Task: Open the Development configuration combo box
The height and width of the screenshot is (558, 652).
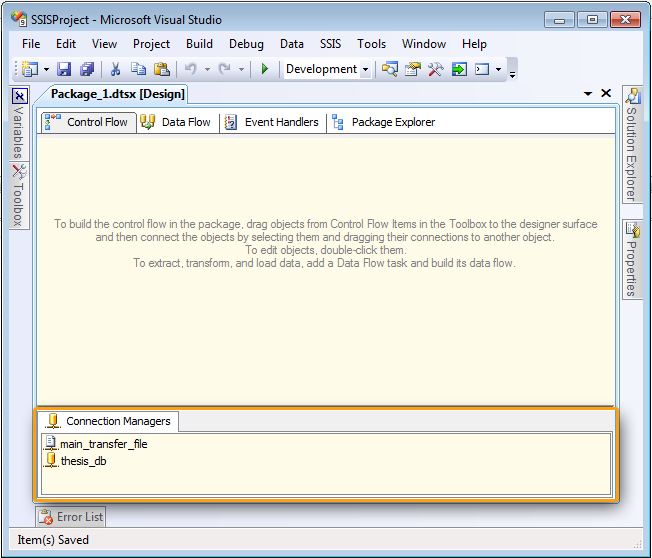Action: 327,69
